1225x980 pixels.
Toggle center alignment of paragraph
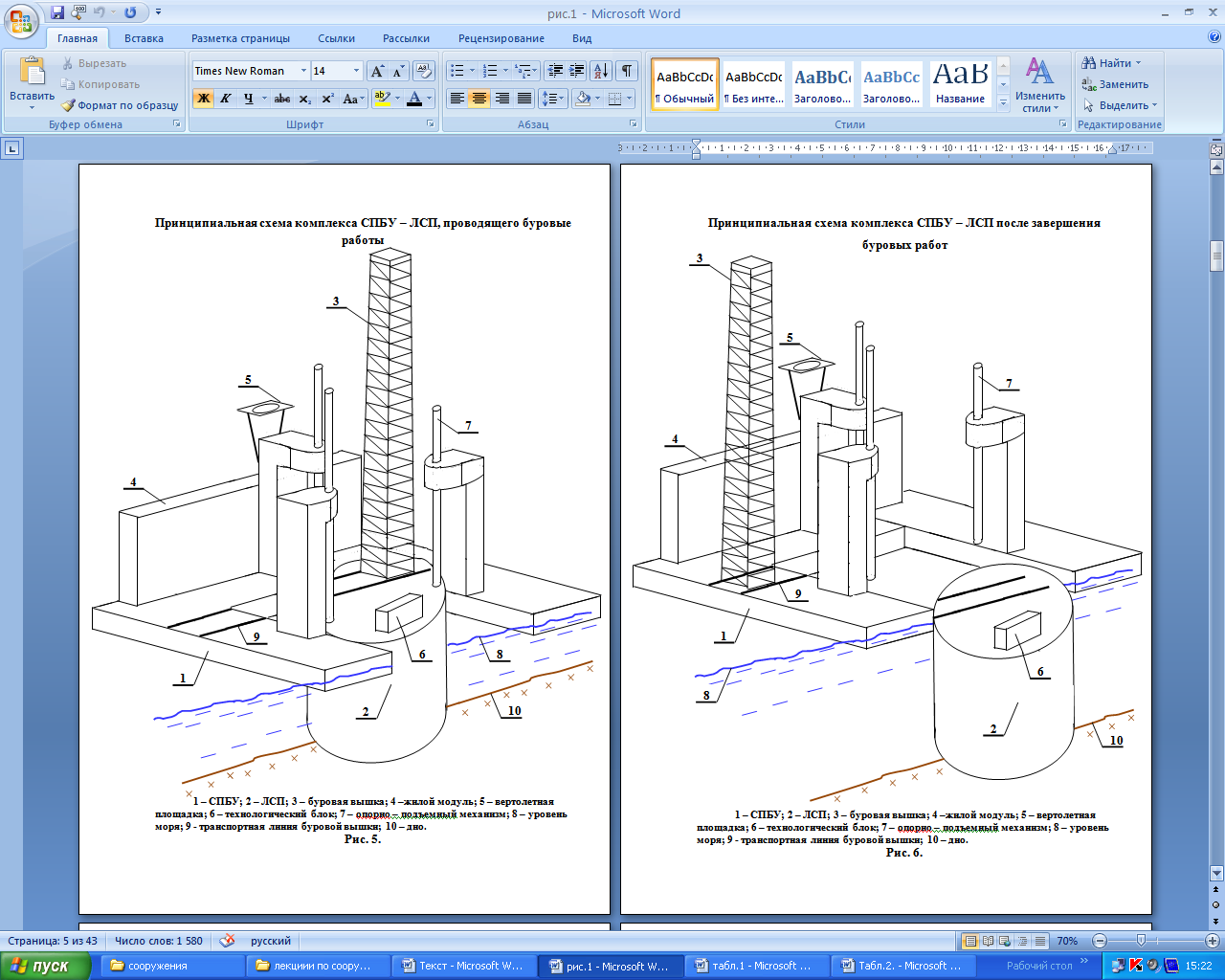coord(479,99)
